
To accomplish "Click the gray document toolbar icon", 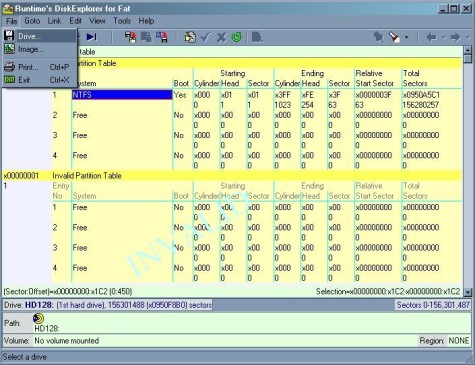I will (x=257, y=37).
